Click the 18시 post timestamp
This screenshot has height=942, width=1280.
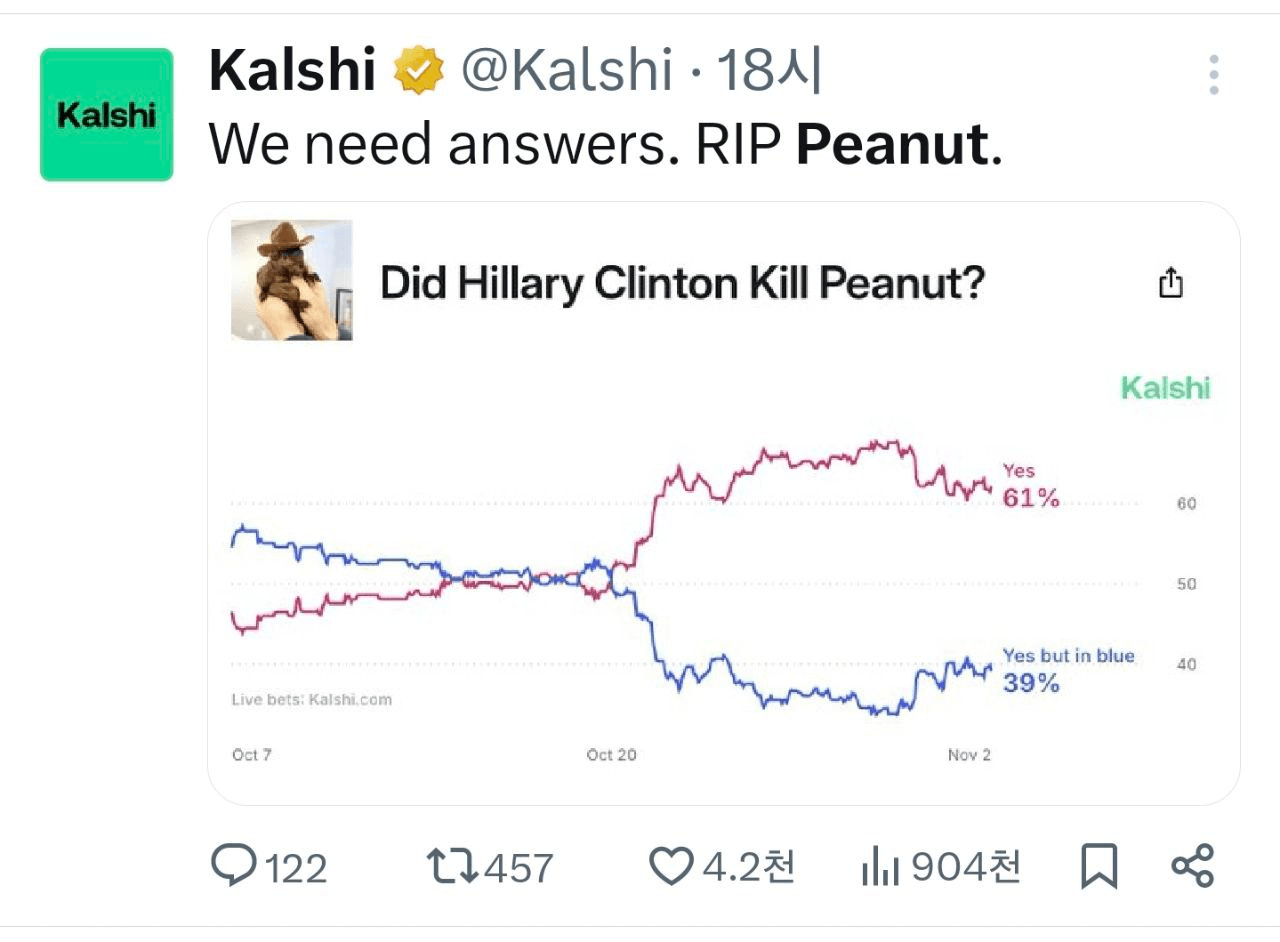pyautogui.click(x=769, y=72)
